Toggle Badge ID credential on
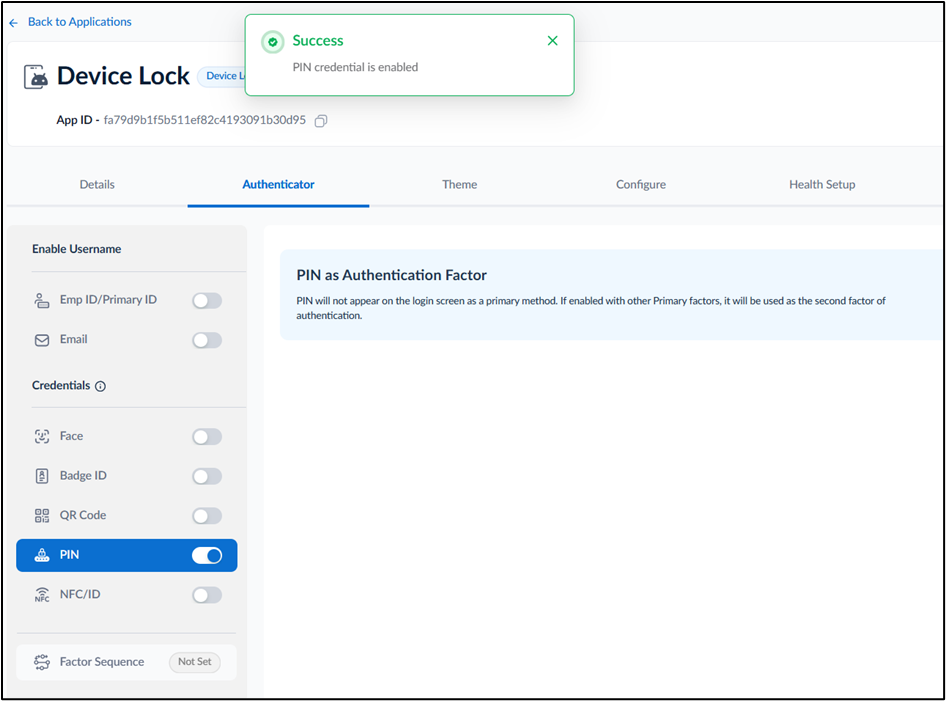 coord(207,477)
